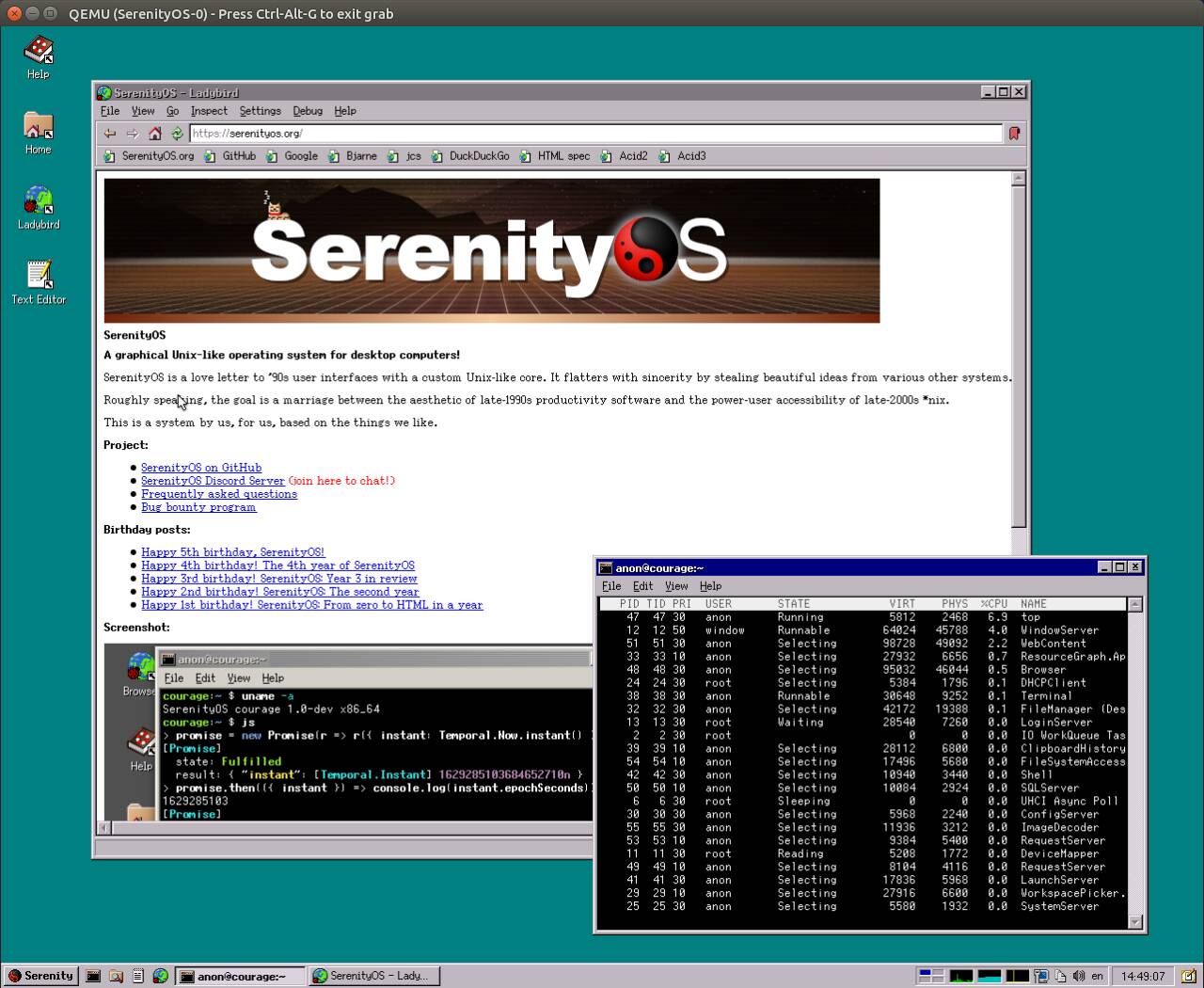Click the show desktop button in the taskbar corner
The image size is (1204, 988).
(1189, 976)
